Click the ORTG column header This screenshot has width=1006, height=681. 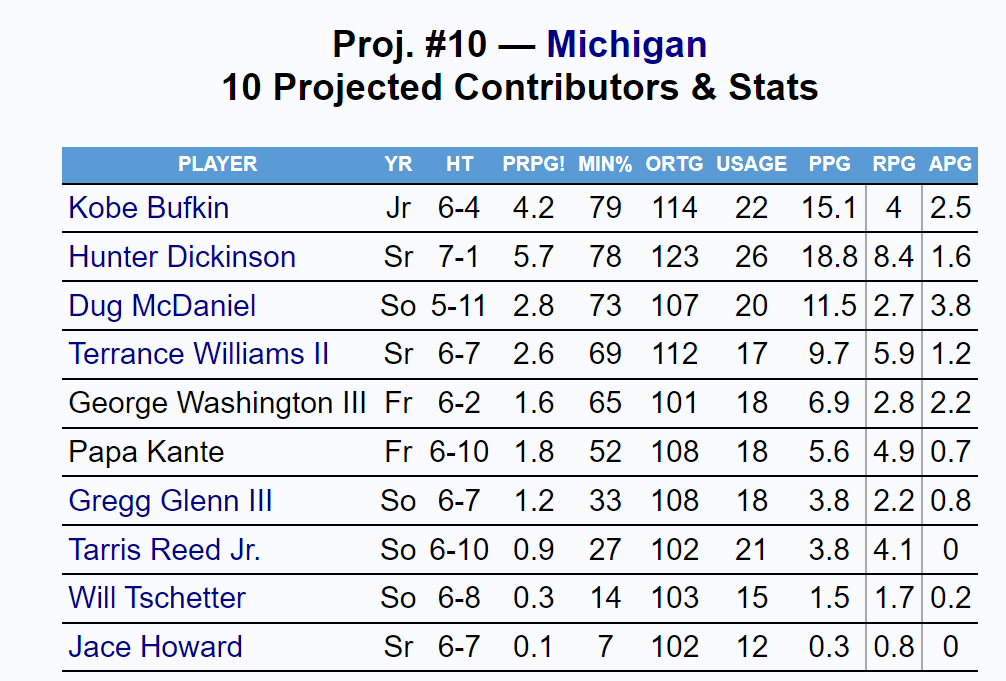674,165
